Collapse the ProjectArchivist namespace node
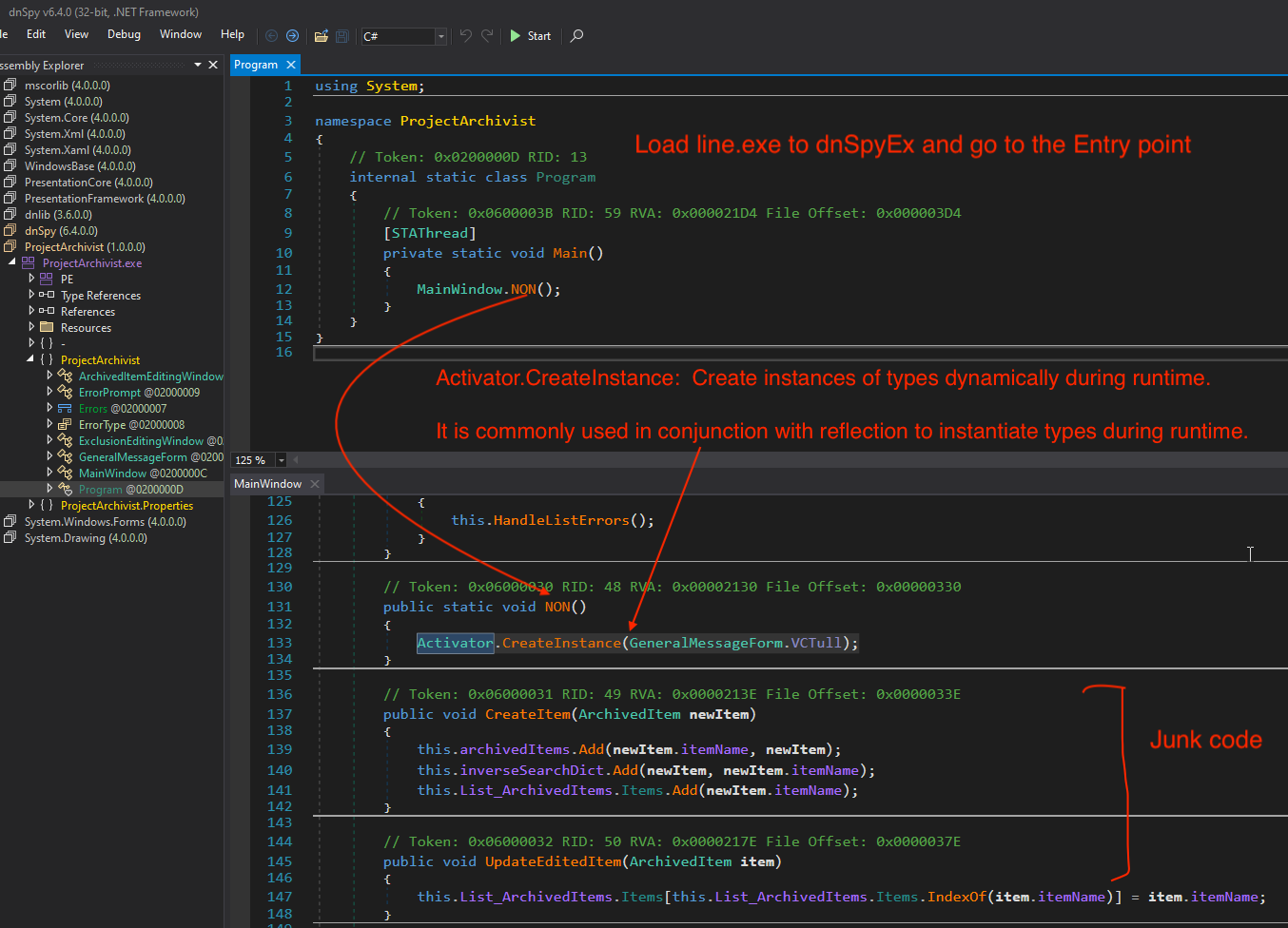 click(30, 359)
